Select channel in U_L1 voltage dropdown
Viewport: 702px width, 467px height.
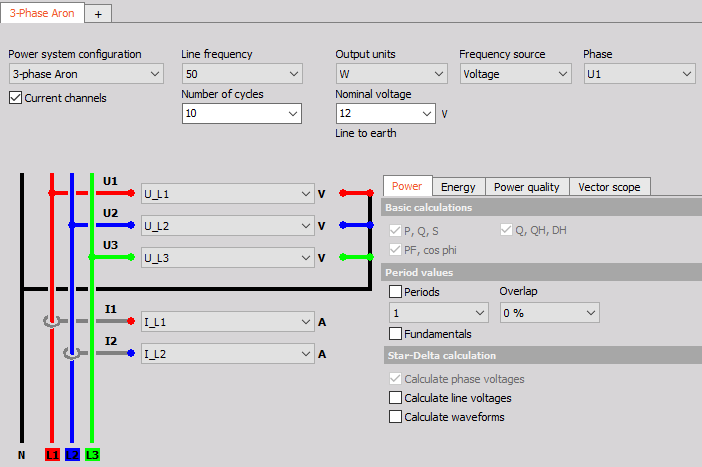click(x=227, y=194)
